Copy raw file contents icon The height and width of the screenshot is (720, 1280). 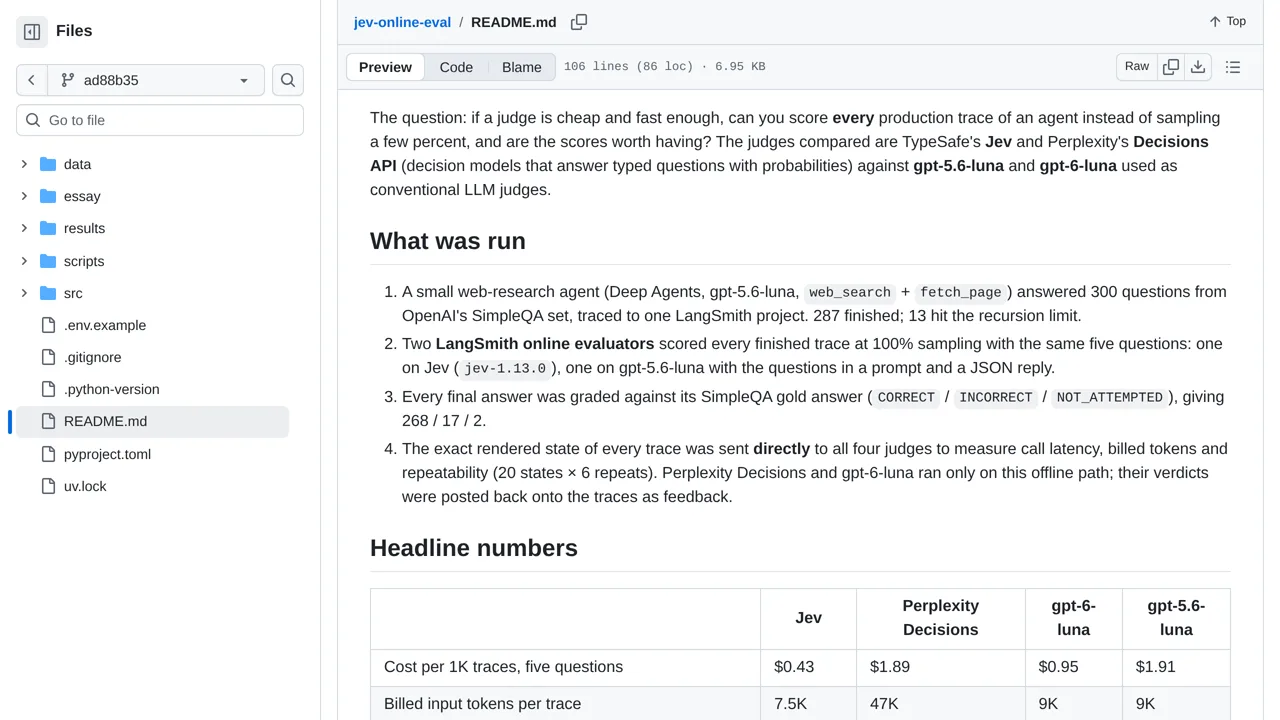point(1171,67)
